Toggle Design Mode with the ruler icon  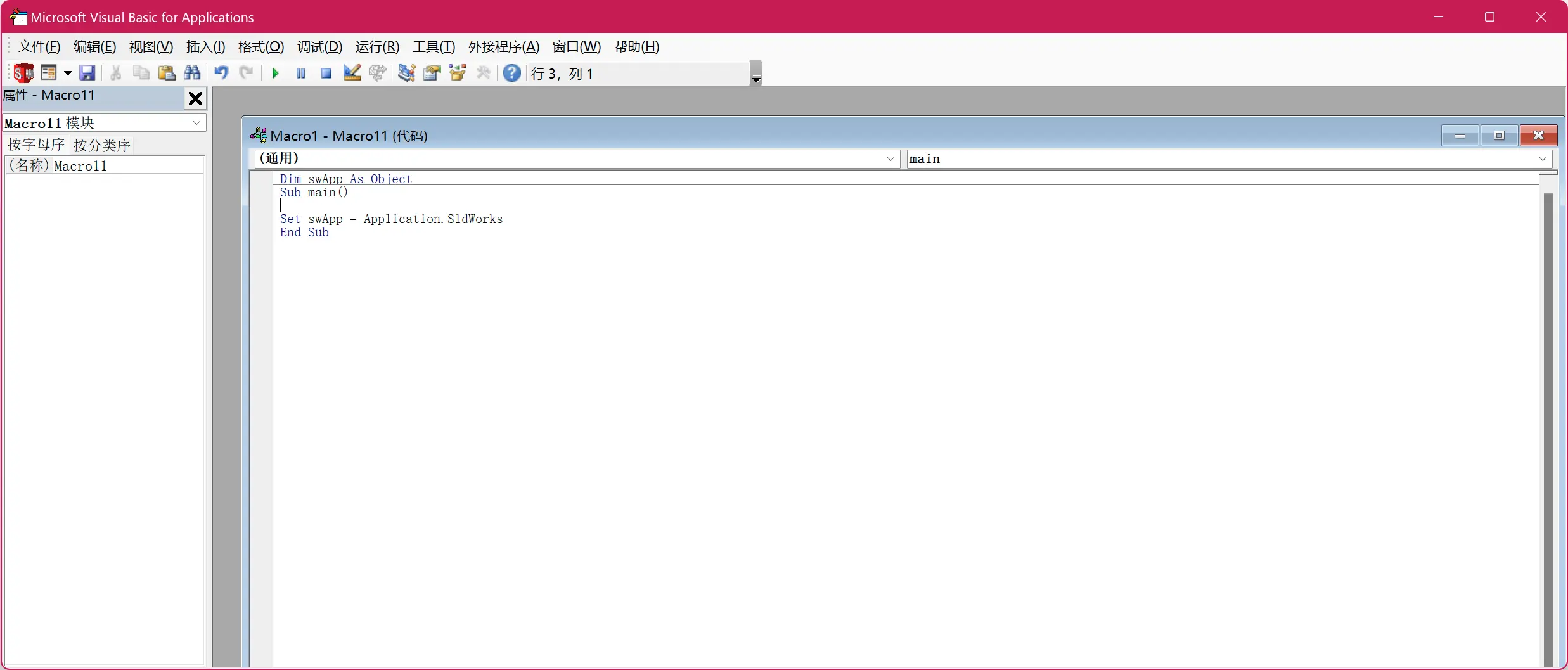[x=352, y=74]
